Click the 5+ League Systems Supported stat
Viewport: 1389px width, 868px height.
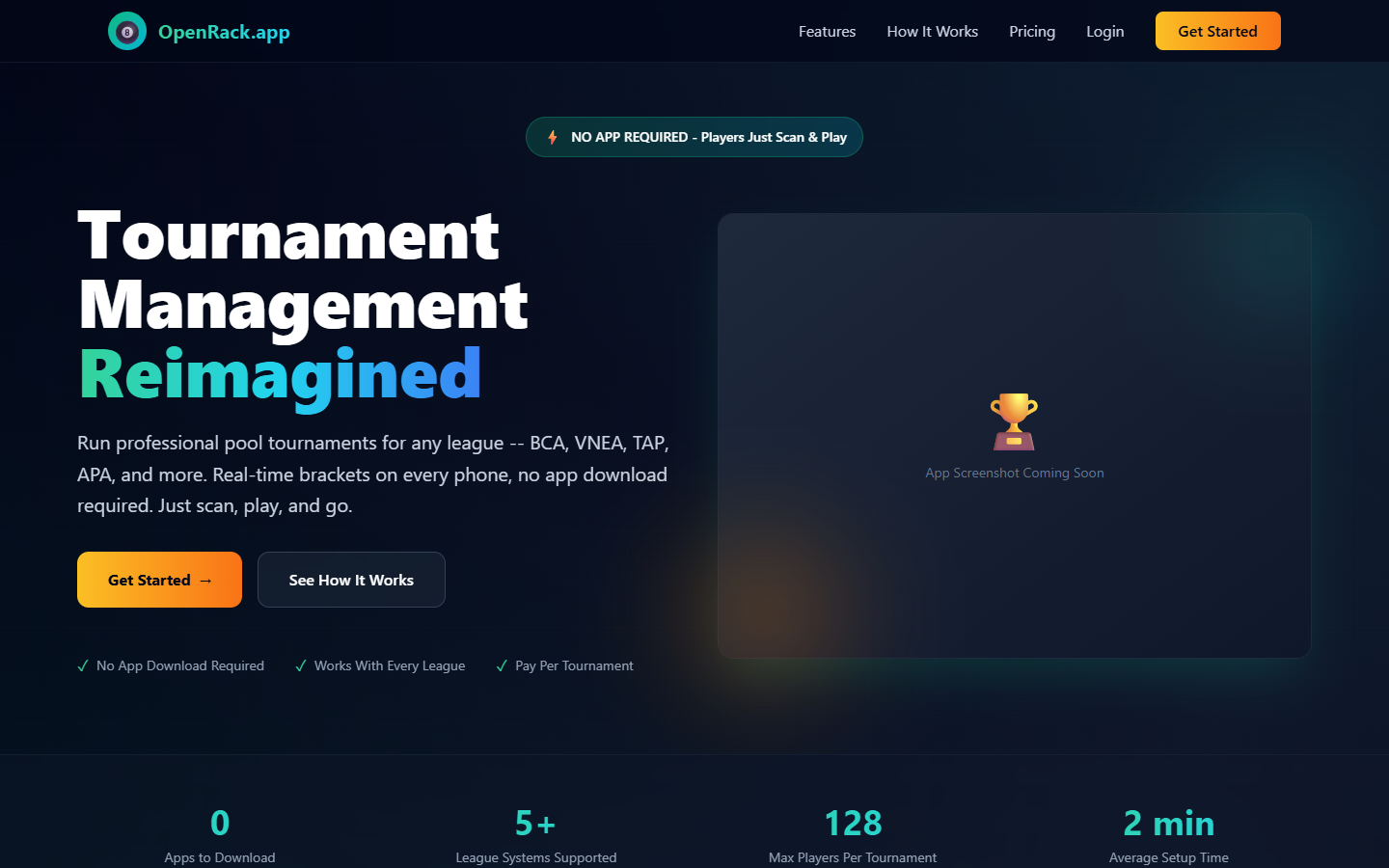(536, 835)
